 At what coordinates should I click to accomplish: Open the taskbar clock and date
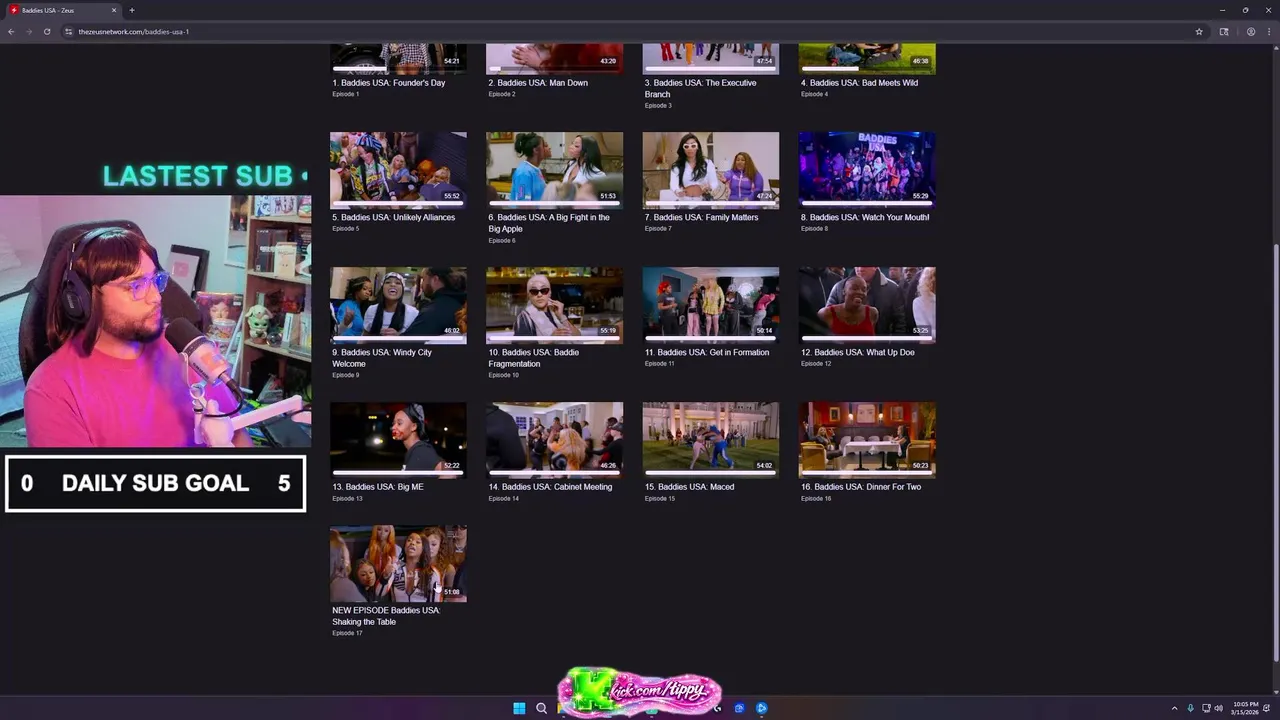tap(1246, 708)
